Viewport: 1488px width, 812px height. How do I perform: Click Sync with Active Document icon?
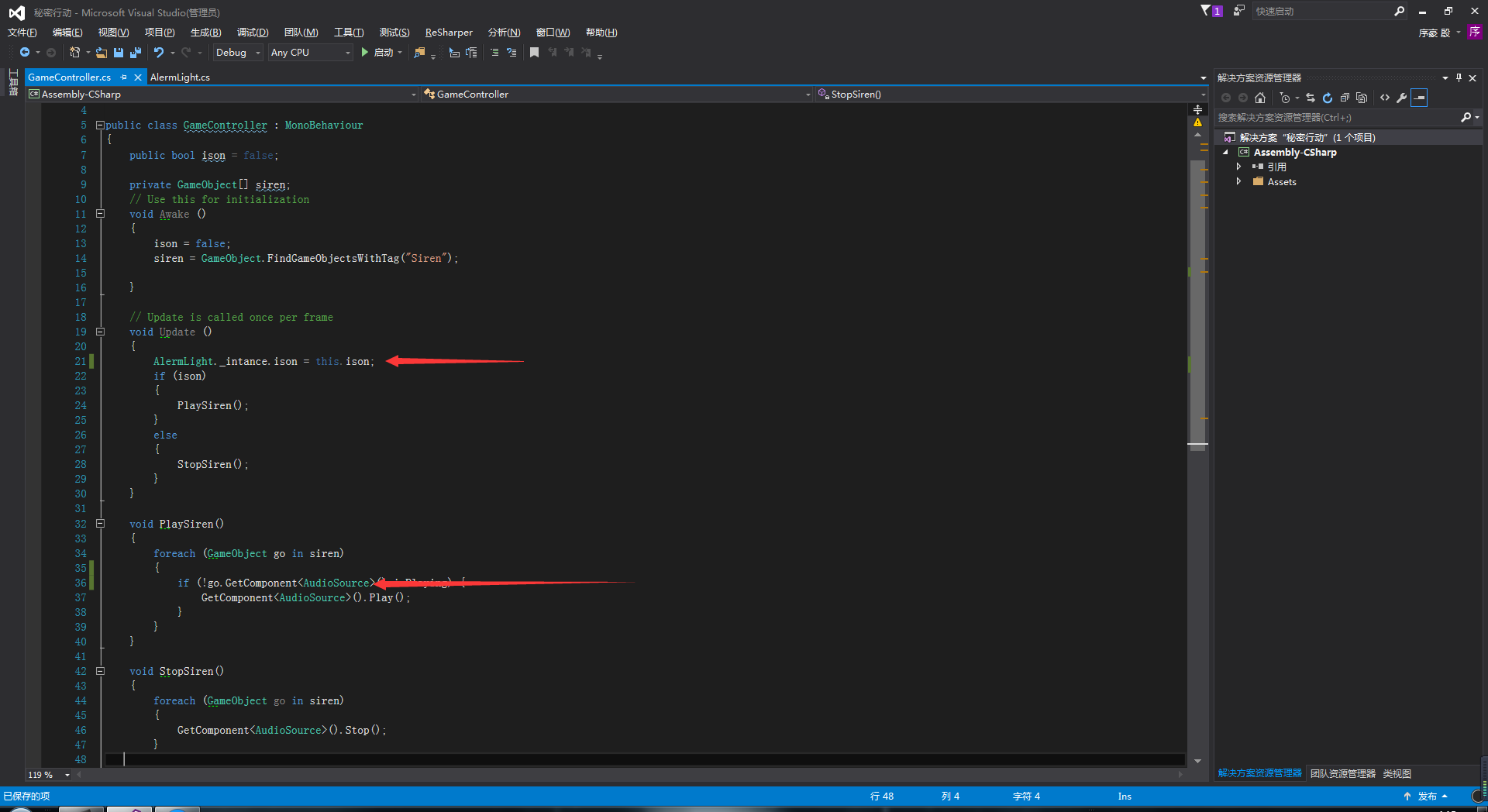[x=1311, y=98]
